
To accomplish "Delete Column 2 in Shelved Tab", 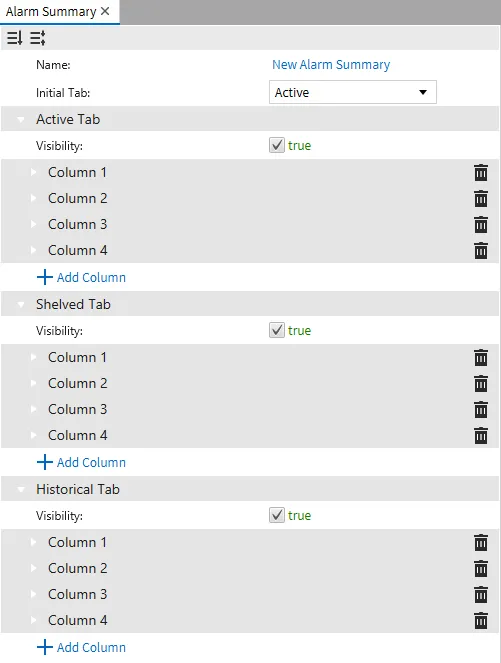I will (x=481, y=384).
